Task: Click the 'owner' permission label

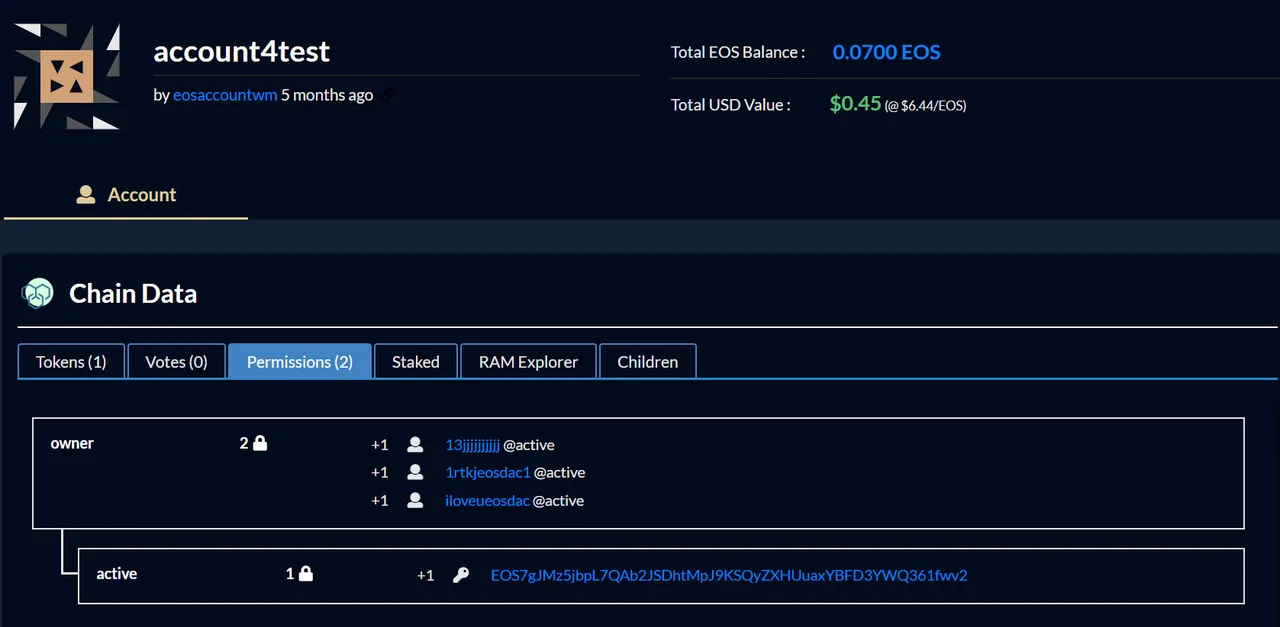Action: [72, 443]
